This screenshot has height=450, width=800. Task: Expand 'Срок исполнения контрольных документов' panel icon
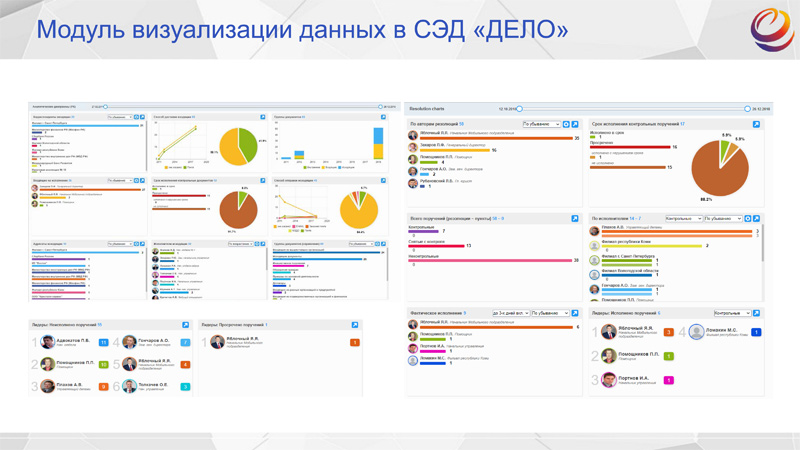pos(263,180)
